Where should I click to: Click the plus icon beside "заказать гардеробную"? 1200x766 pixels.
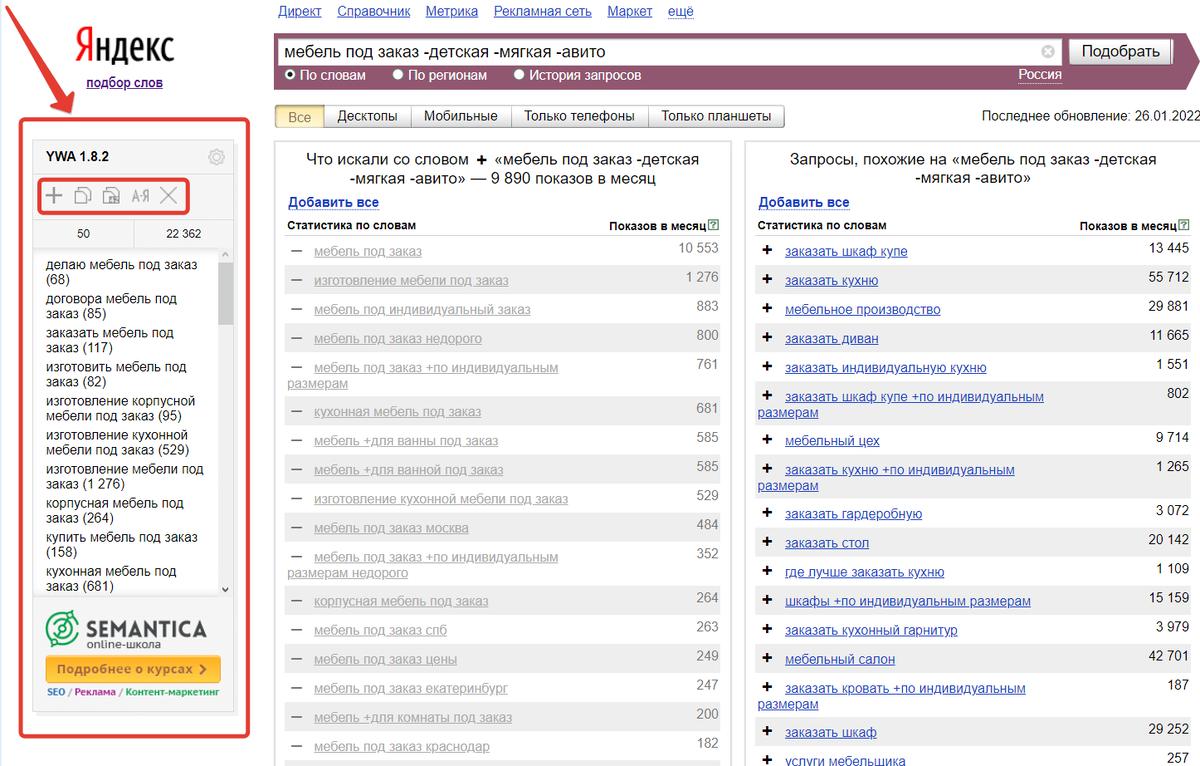point(767,513)
